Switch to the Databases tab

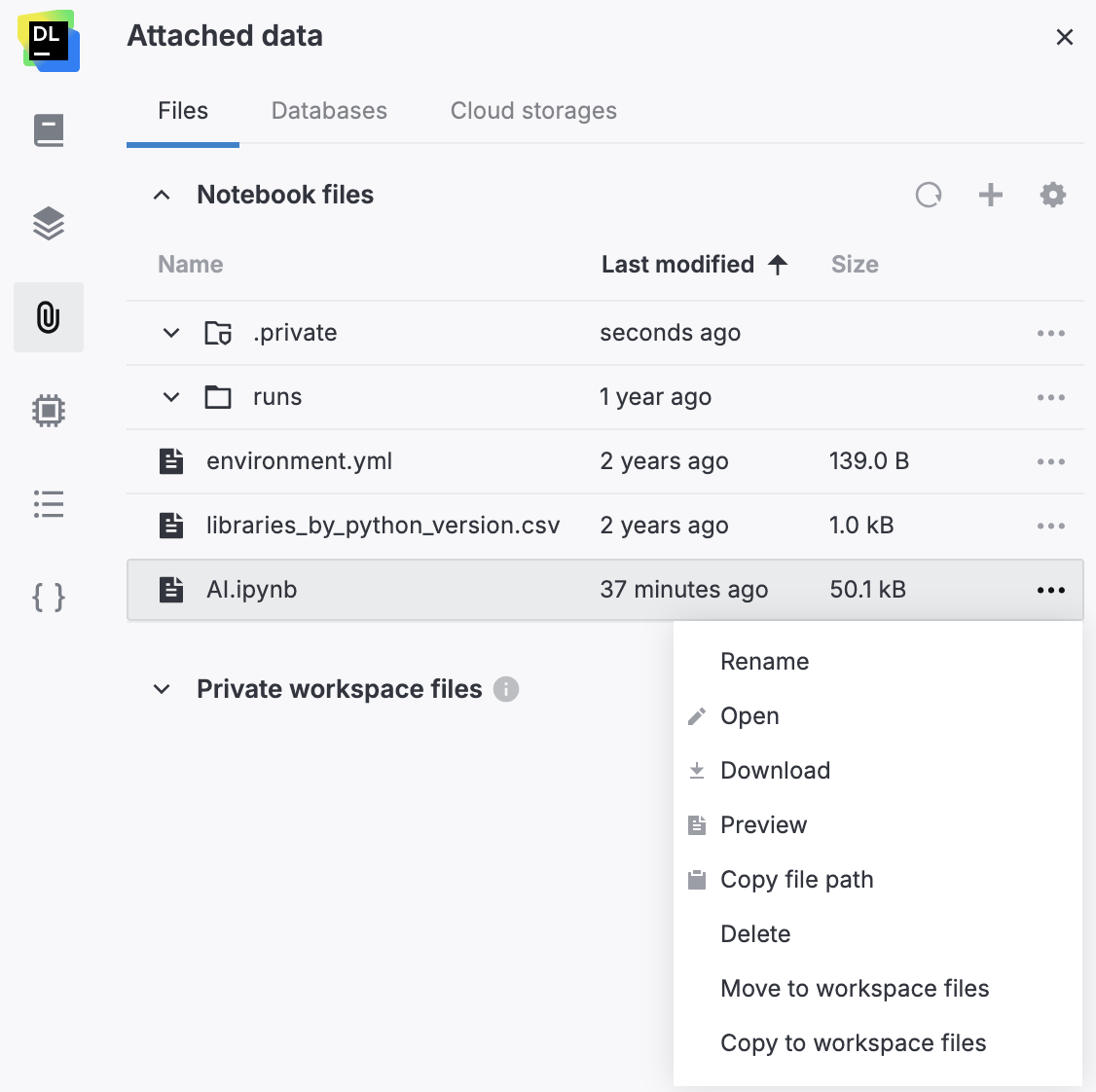(x=329, y=111)
